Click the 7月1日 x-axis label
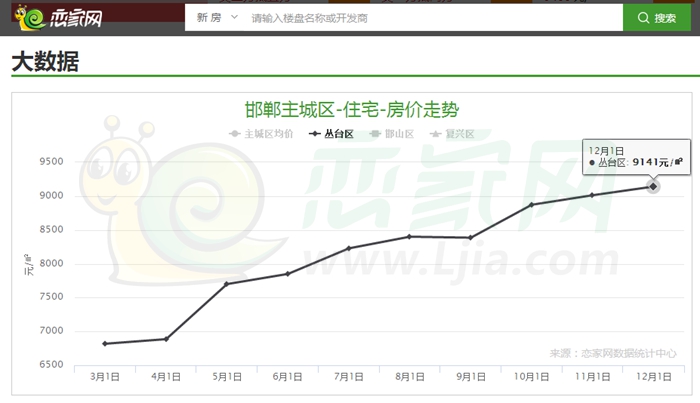Screen dimensions: 700x403 (x=349, y=377)
